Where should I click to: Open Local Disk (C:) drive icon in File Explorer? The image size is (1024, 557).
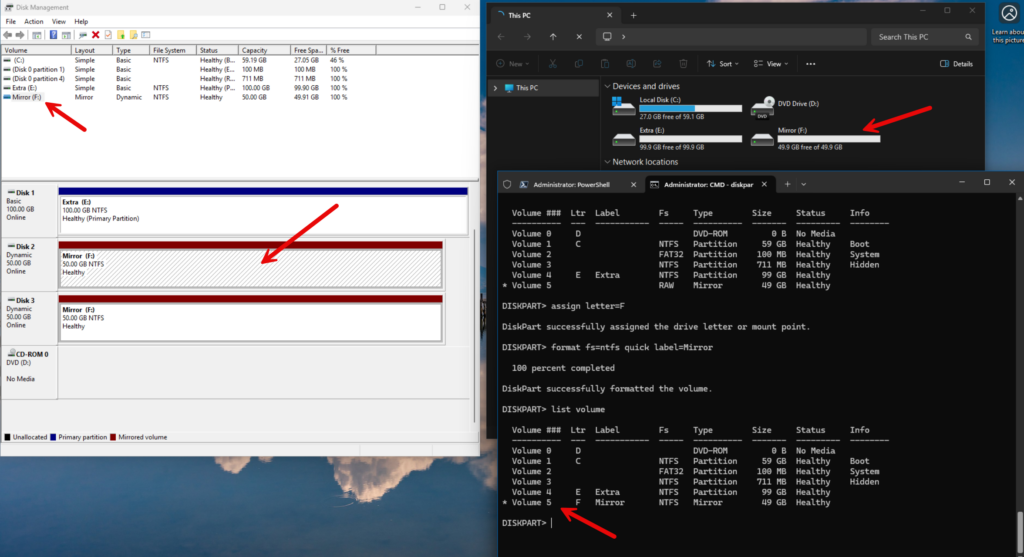pyautogui.click(x=623, y=106)
